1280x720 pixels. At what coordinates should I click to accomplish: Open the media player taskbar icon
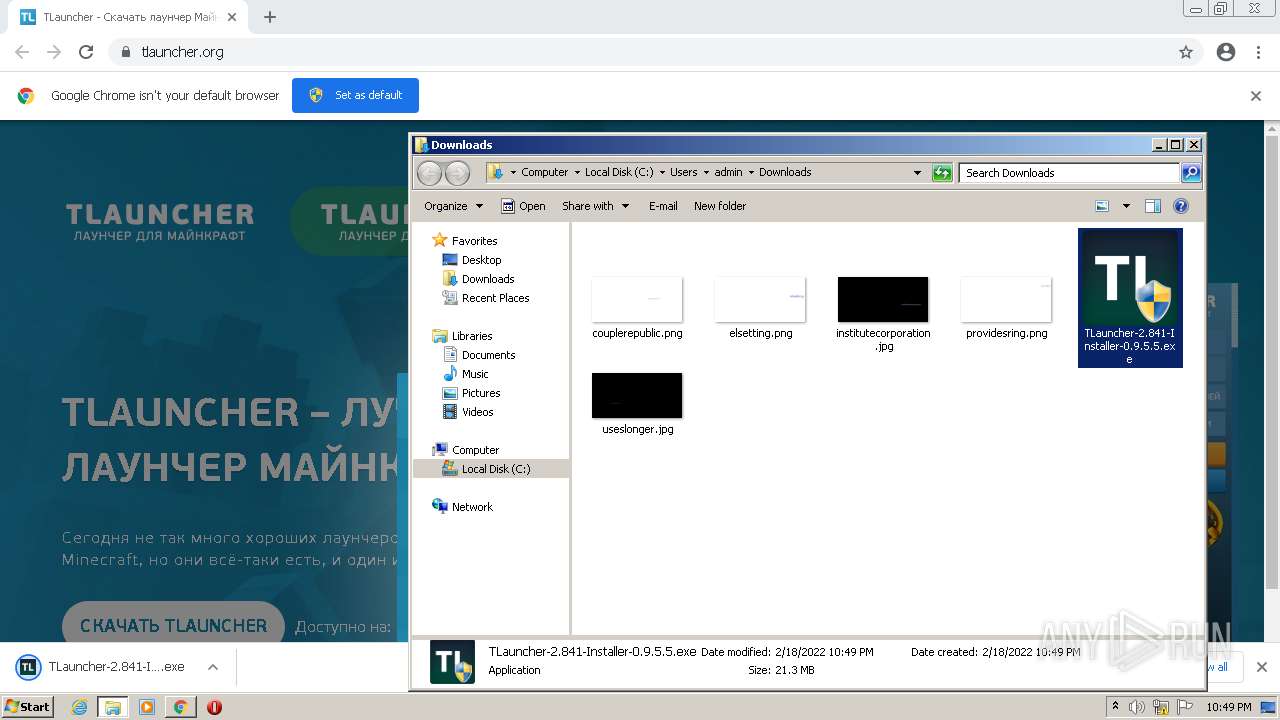click(x=147, y=707)
